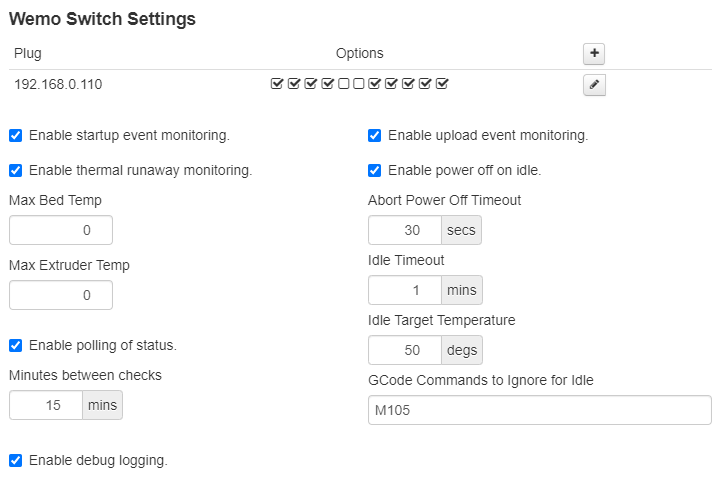The image size is (719, 485).
Task: Click Abort Power Off Timeout seconds field
Action: coord(405,230)
